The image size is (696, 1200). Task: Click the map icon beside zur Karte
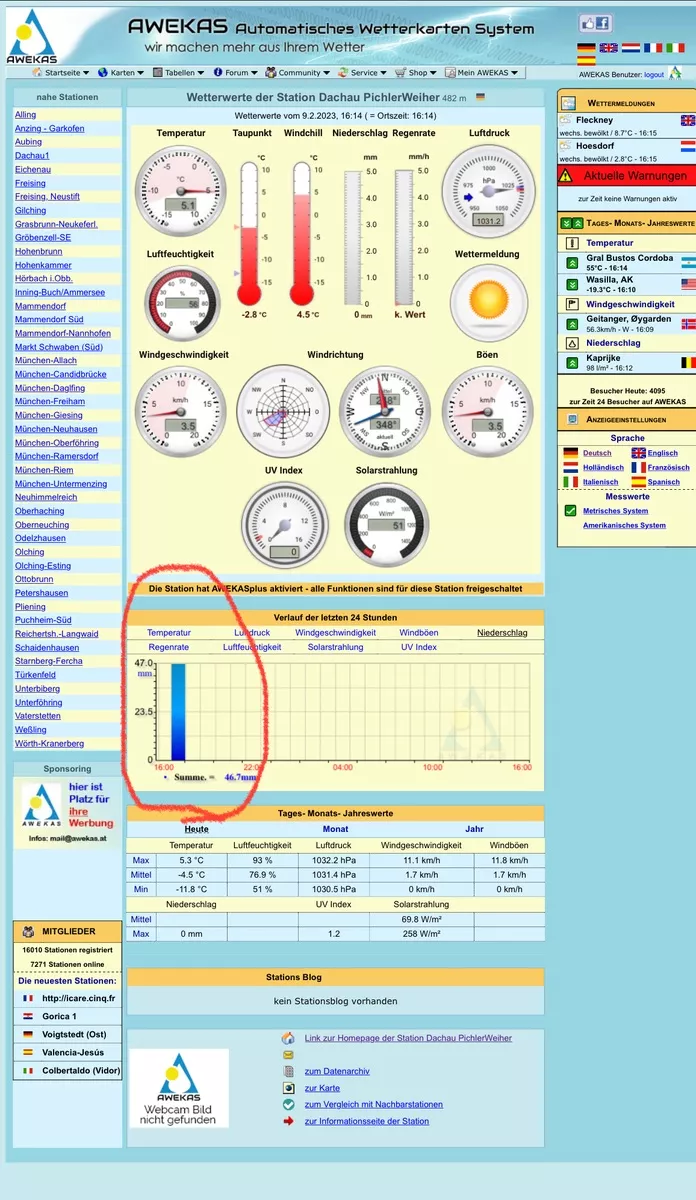click(288, 1088)
